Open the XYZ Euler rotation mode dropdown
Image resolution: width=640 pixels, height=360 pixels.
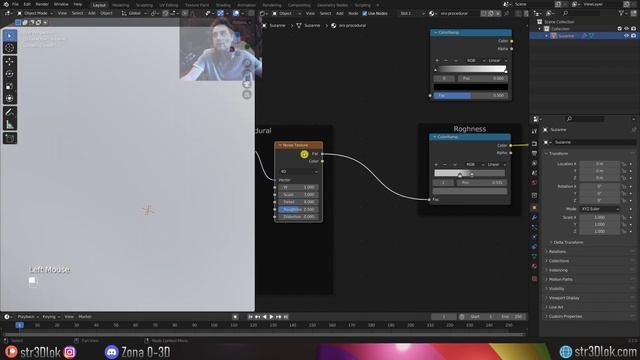point(599,209)
